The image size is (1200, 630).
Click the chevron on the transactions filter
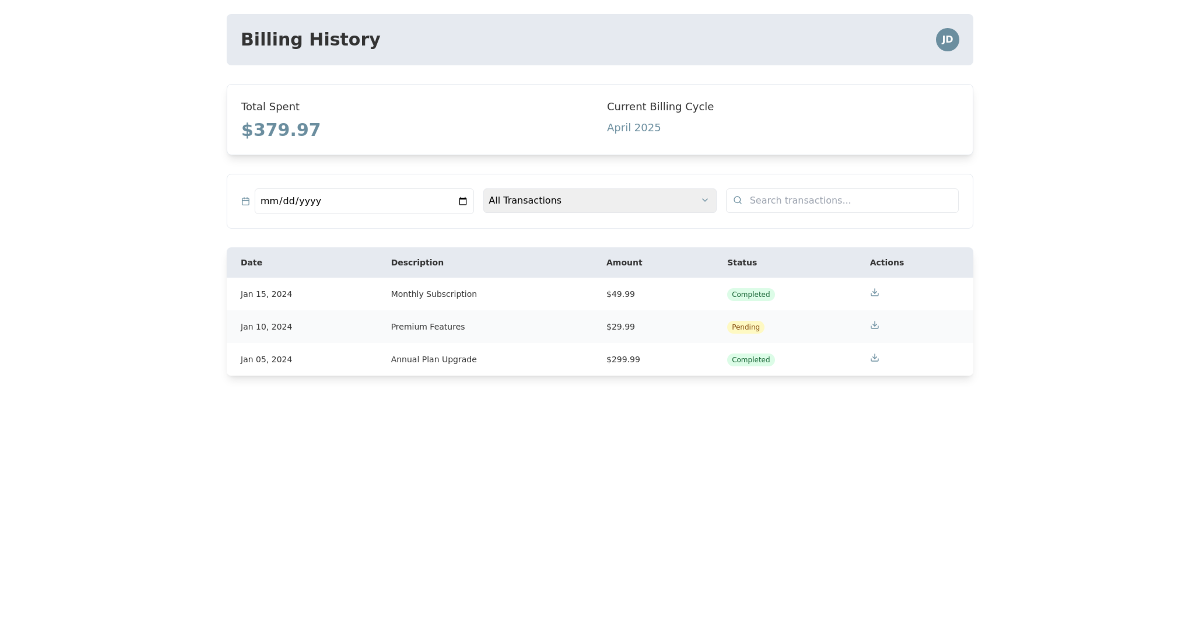[704, 200]
